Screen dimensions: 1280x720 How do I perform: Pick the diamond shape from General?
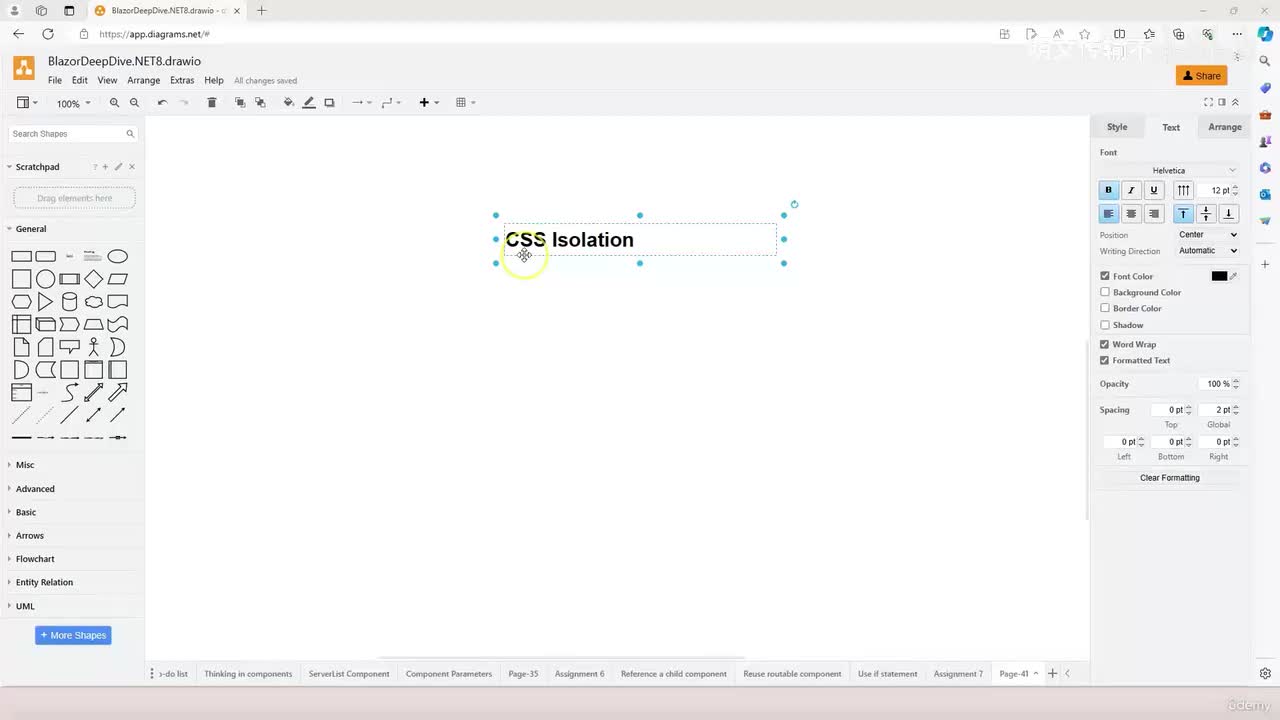tap(94, 279)
